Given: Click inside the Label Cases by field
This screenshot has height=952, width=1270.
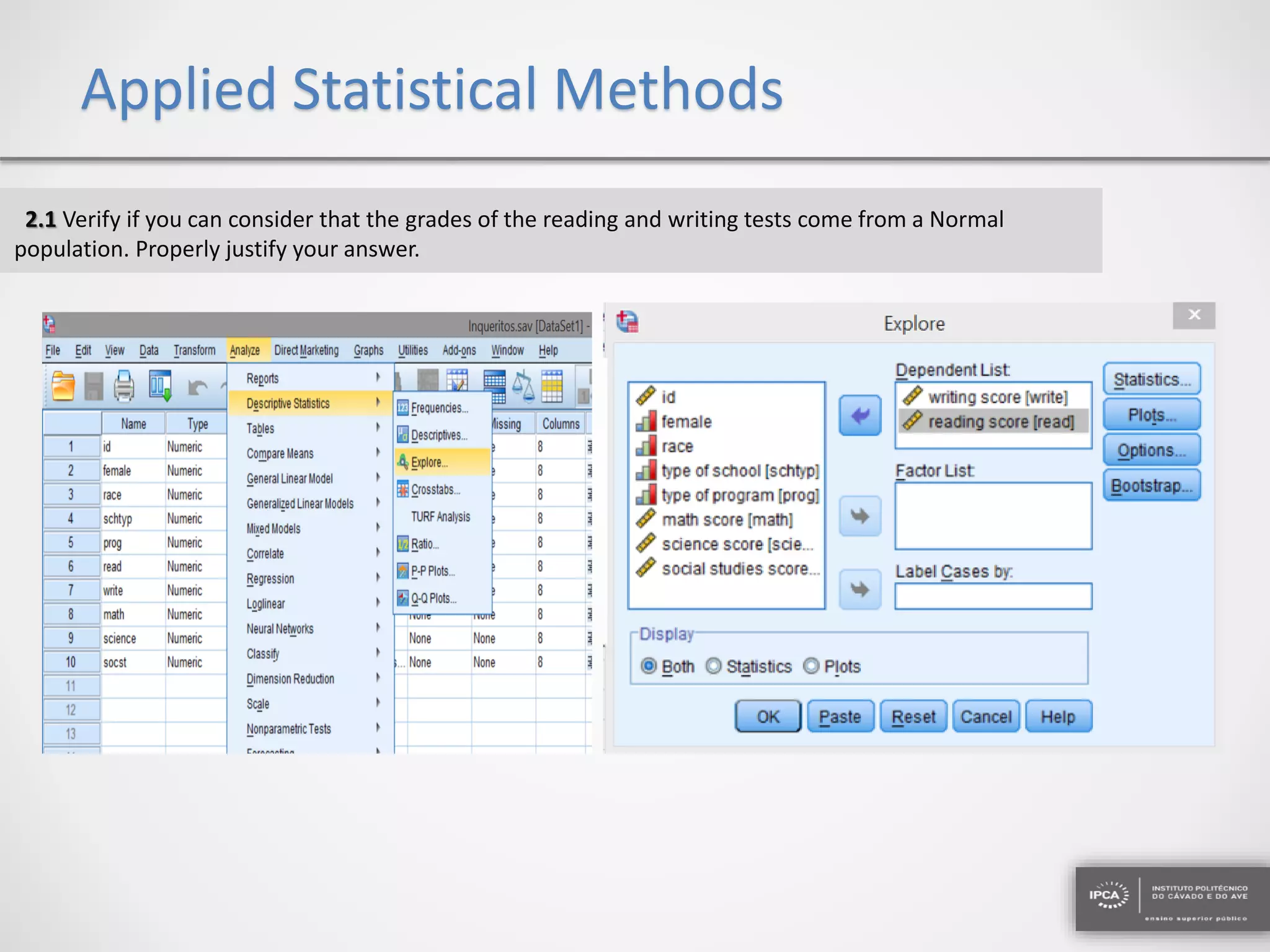Looking at the screenshot, I should coord(993,596).
